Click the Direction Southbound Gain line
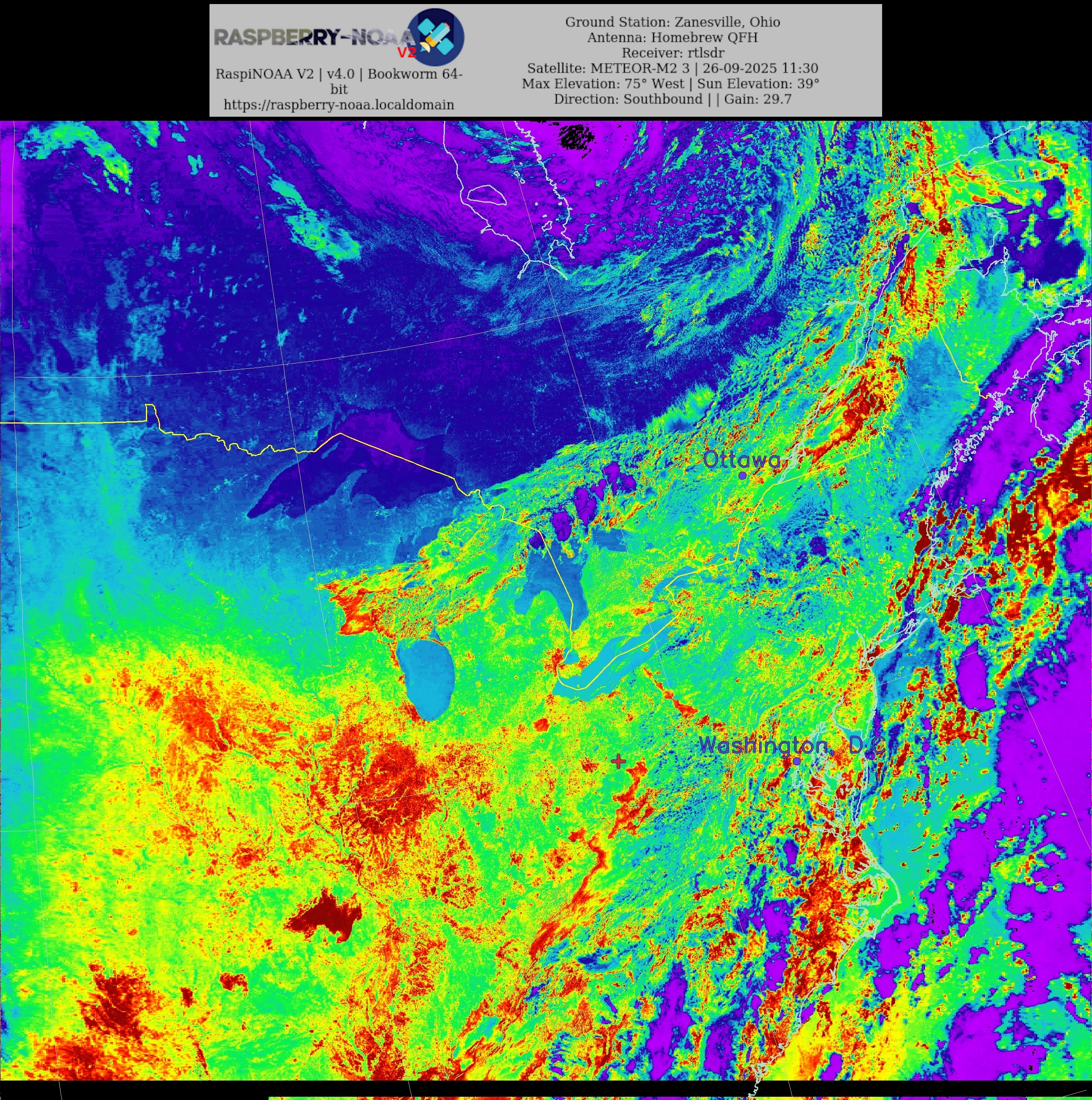Screen dimensions: 1092x1100 [x=672, y=99]
